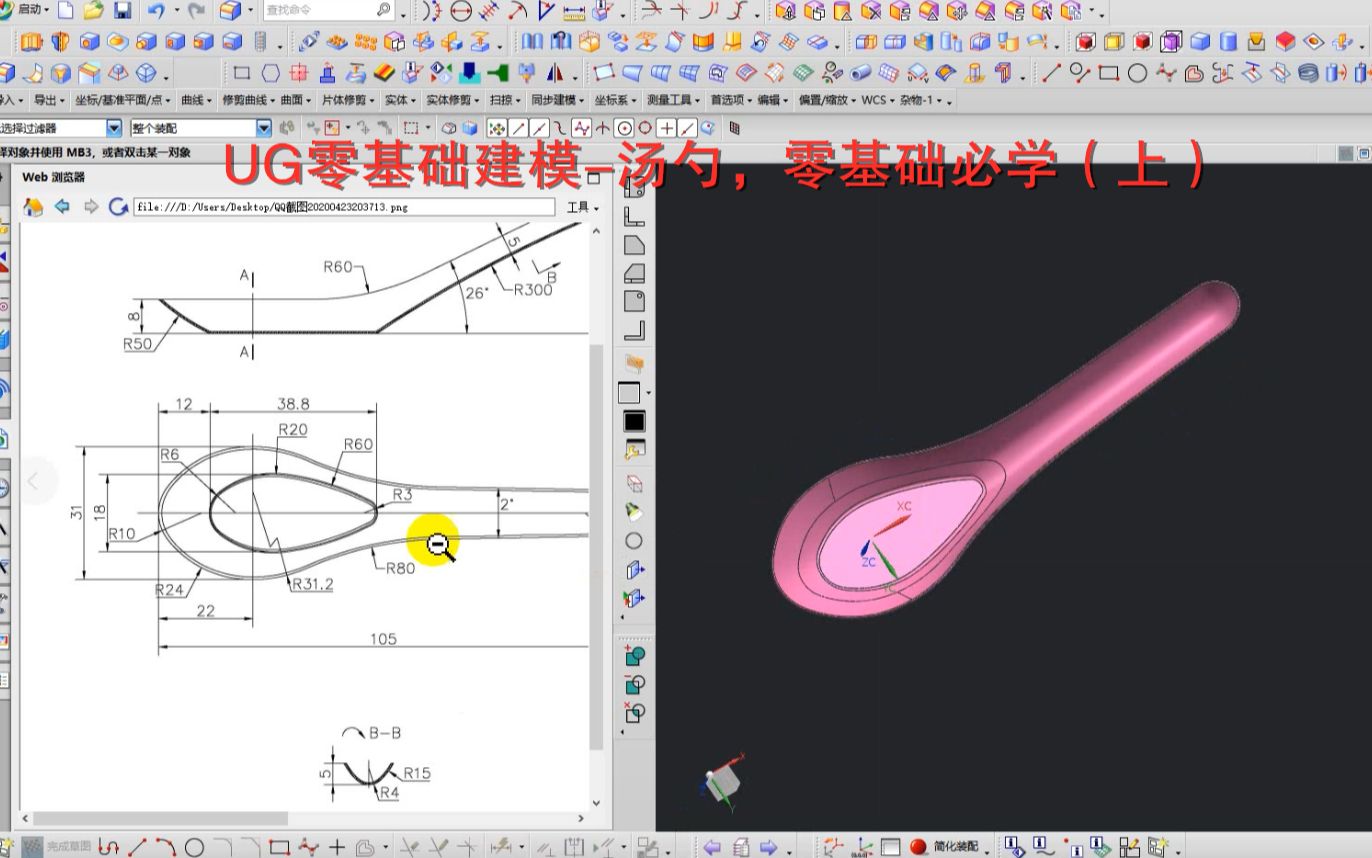Click the Mirror feature icon
The image size is (1372, 858).
(x=556, y=73)
